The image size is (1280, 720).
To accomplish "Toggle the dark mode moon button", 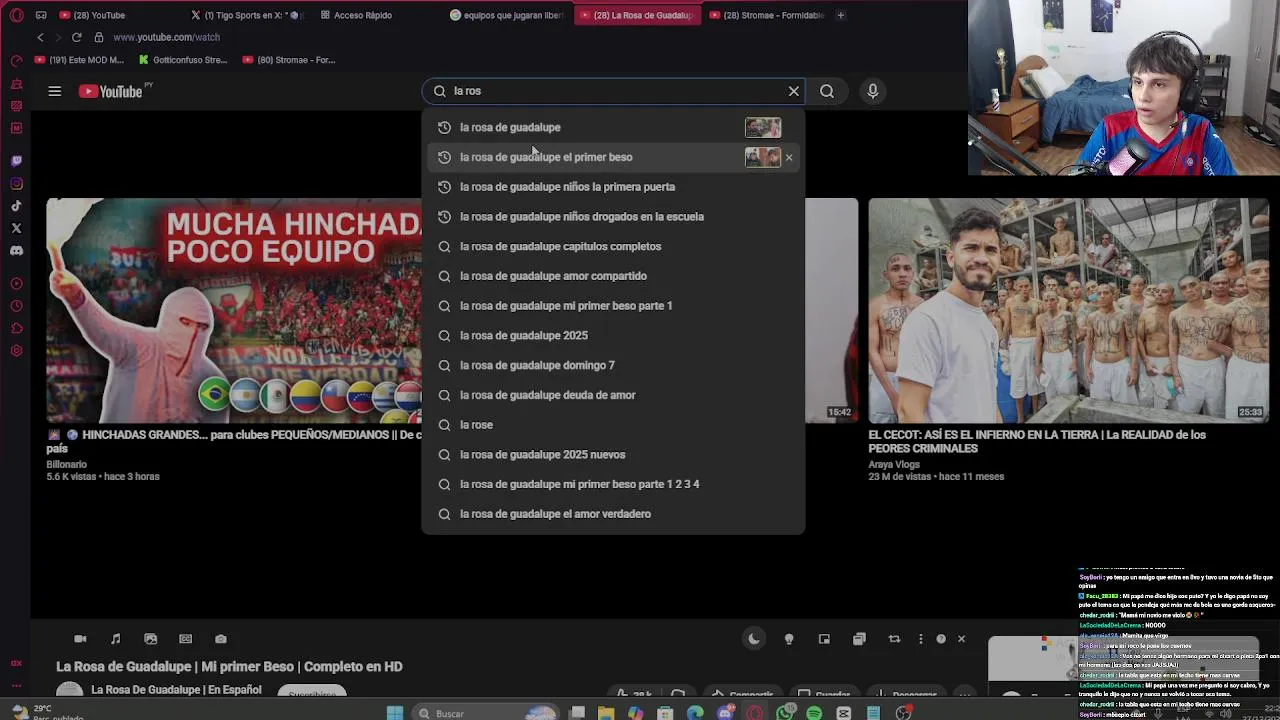I will pos(754,639).
